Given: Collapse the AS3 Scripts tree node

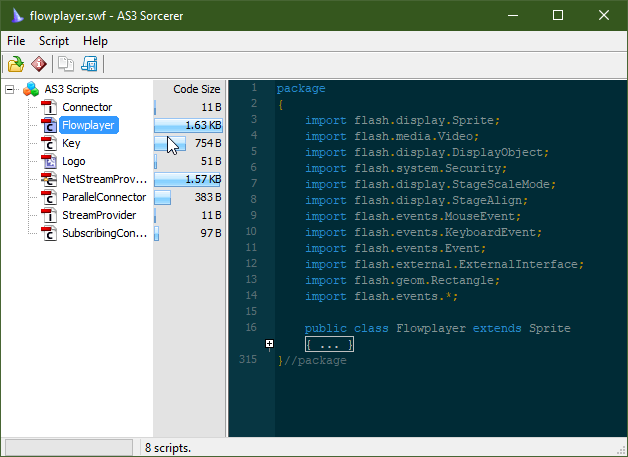Looking at the screenshot, I should click(10, 89).
